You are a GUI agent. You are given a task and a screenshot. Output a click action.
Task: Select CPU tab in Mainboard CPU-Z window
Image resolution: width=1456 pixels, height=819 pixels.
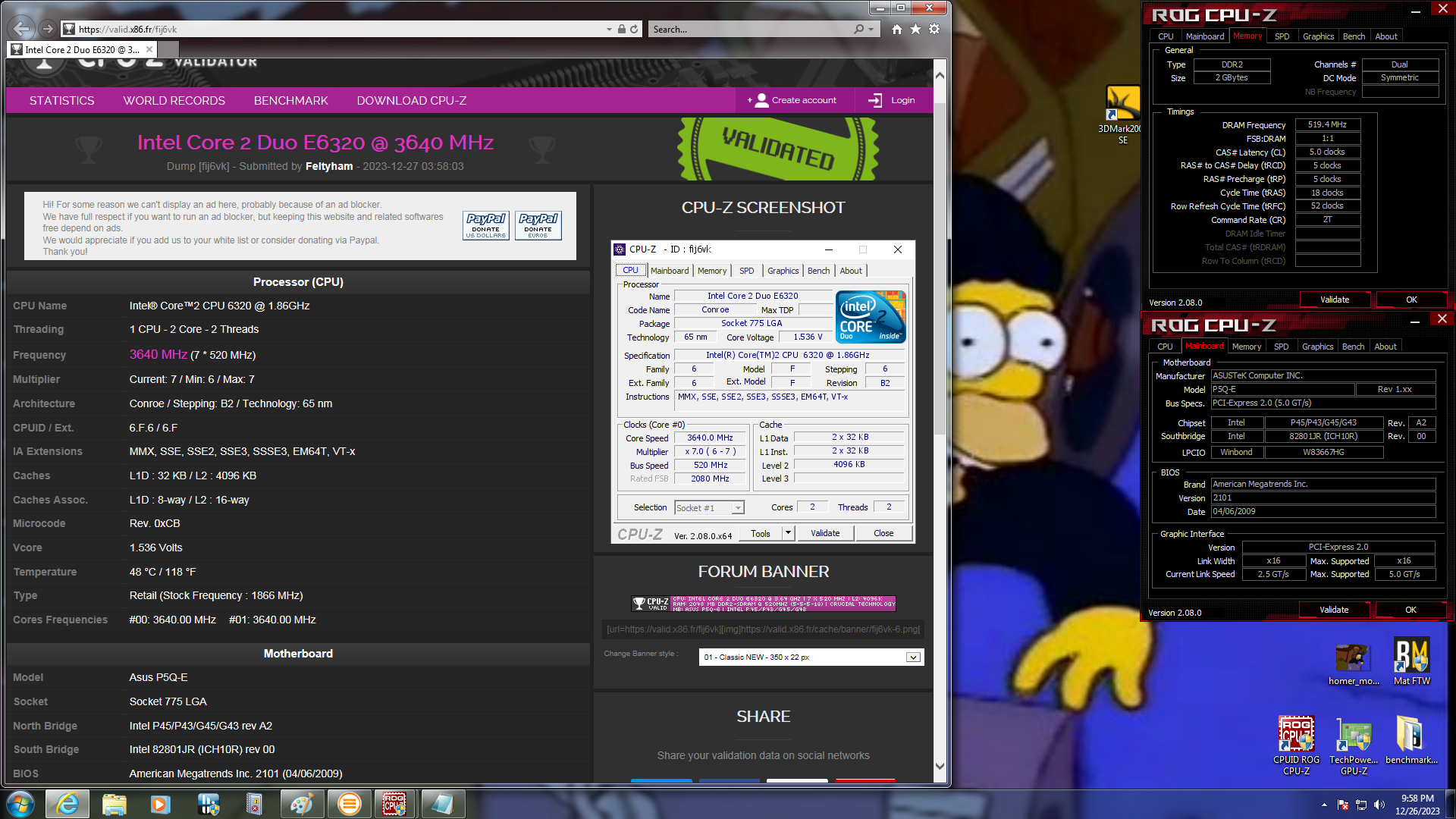pyautogui.click(x=1165, y=347)
